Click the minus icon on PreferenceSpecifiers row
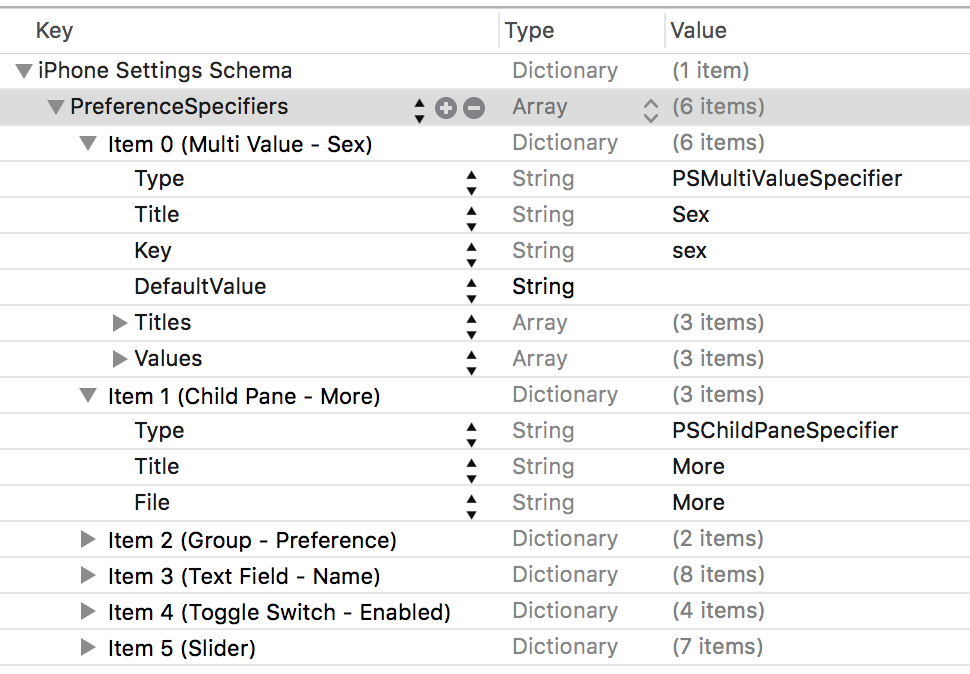Image resolution: width=970 pixels, height=674 pixels. tap(474, 108)
